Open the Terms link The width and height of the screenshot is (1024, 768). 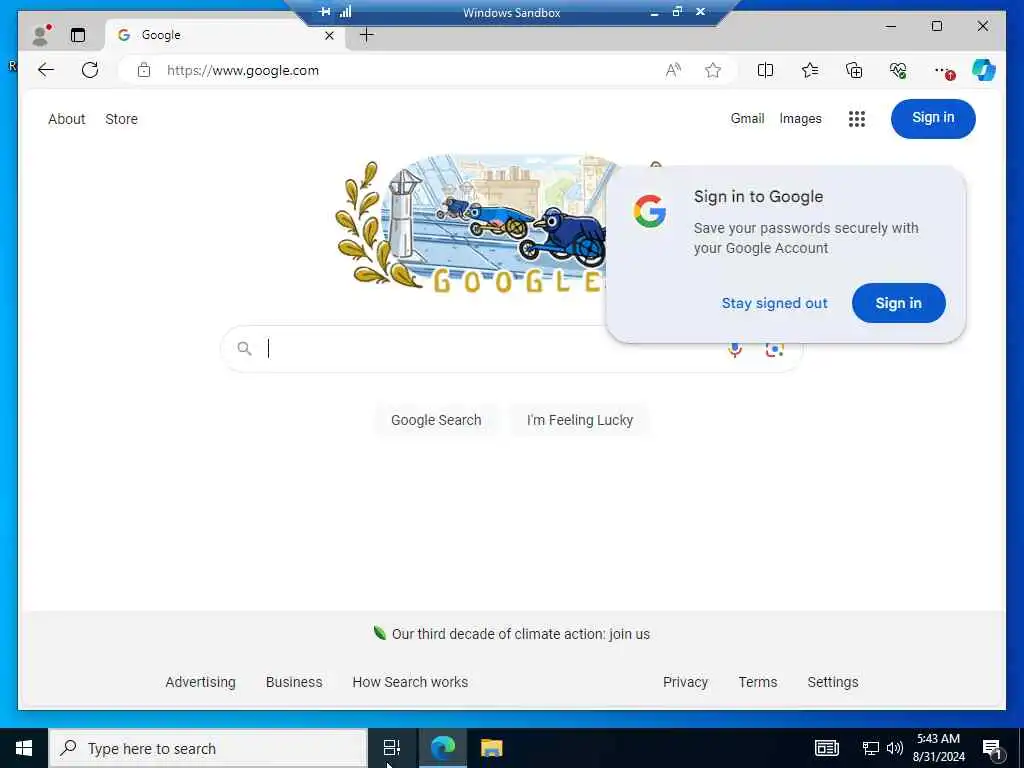(x=758, y=682)
